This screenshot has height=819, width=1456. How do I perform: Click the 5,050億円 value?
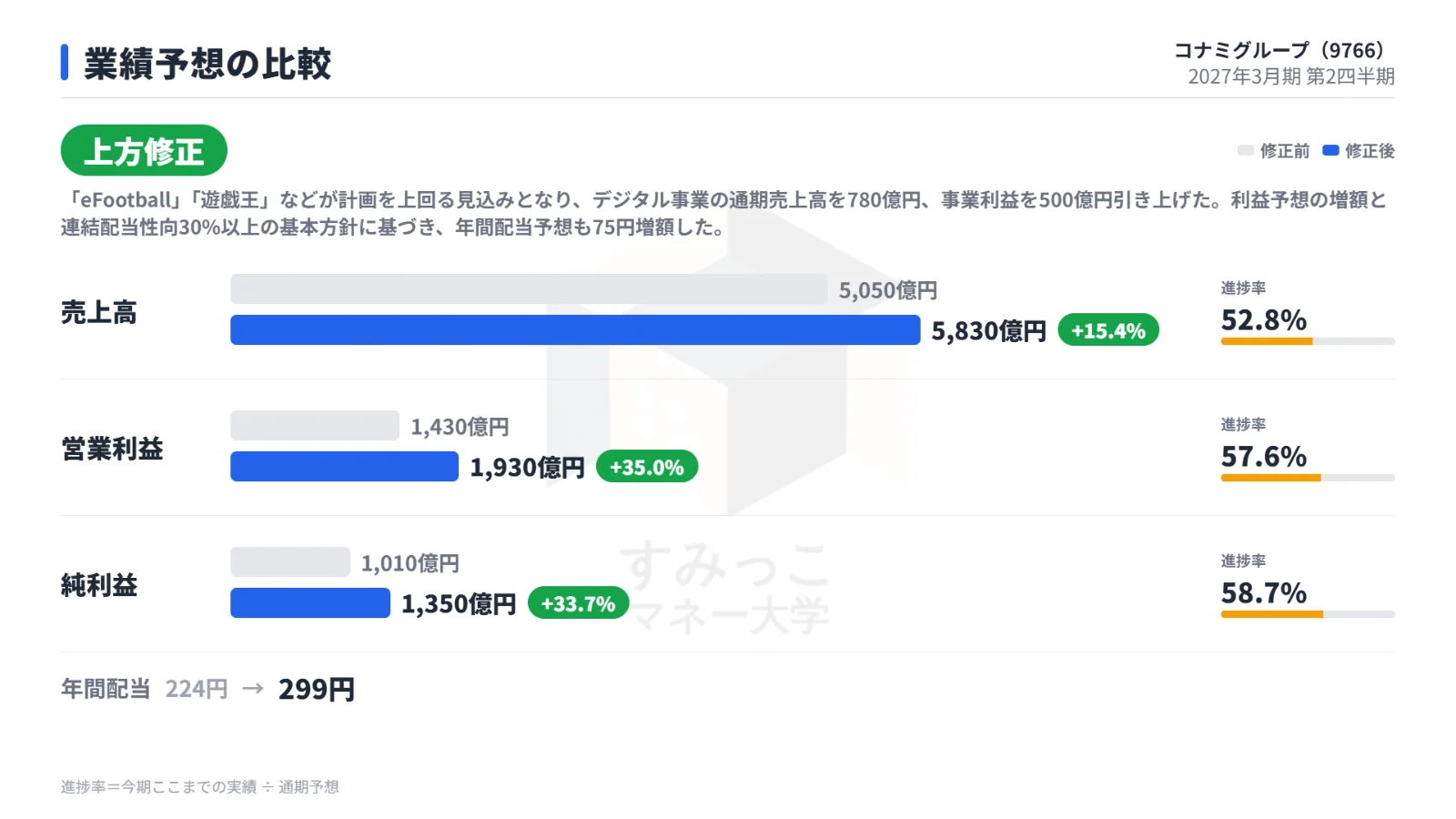coord(888,290)
